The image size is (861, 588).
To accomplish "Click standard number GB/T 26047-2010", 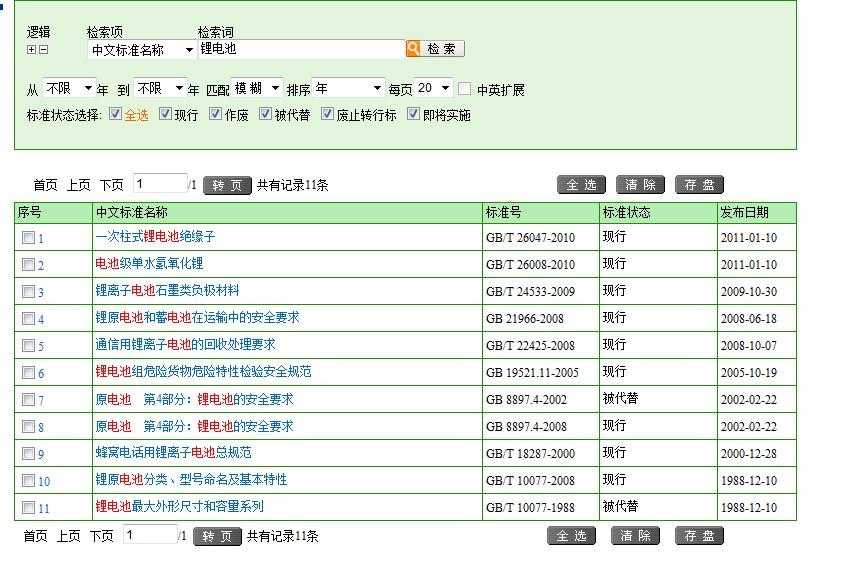I will click(530, 238).
